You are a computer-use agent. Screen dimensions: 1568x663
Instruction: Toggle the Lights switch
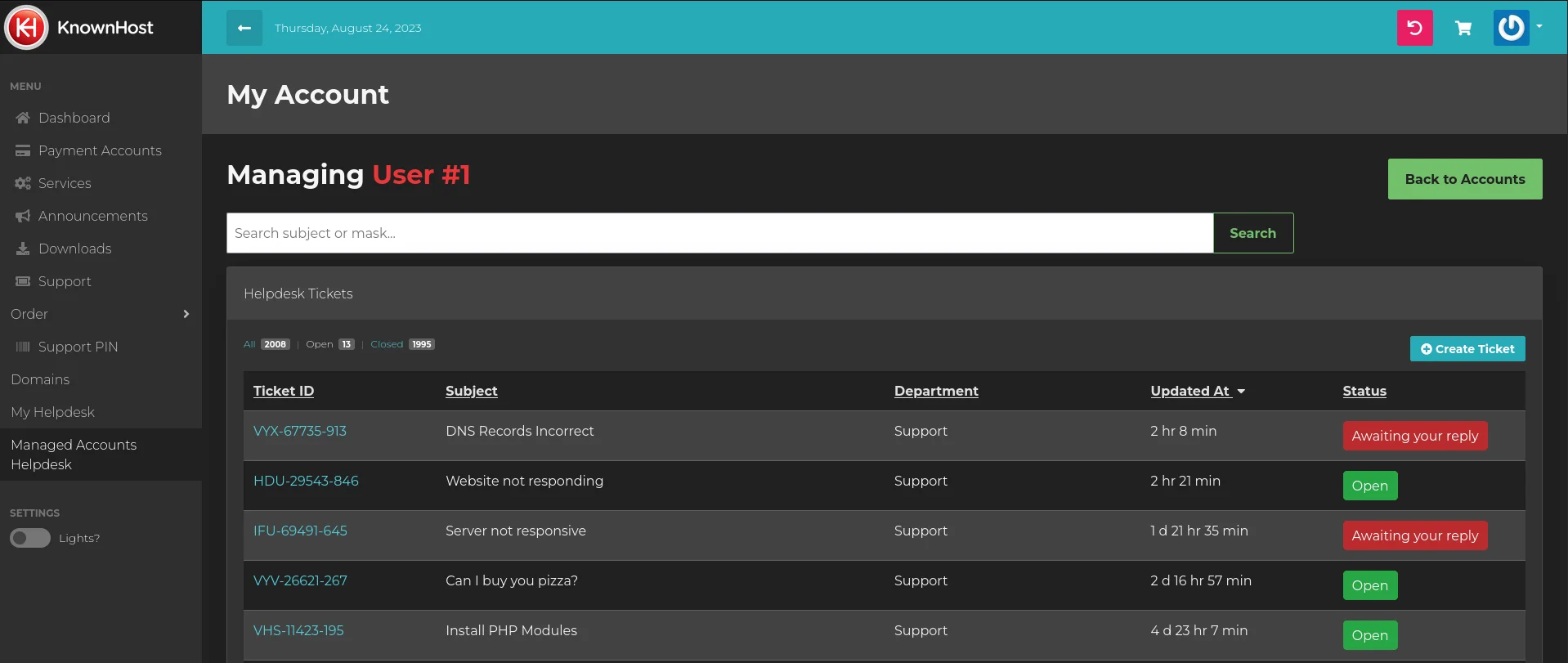[x=30, y=538]
